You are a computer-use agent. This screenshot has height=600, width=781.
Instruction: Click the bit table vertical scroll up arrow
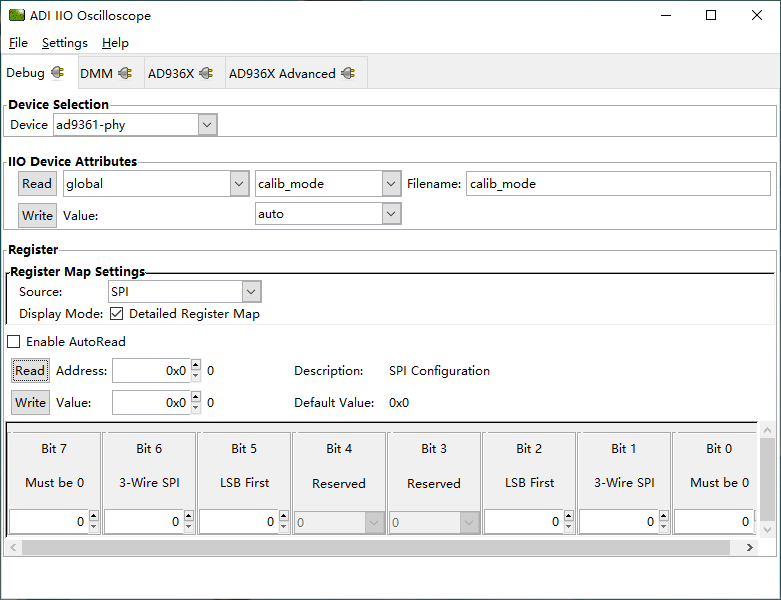point(768,430)
